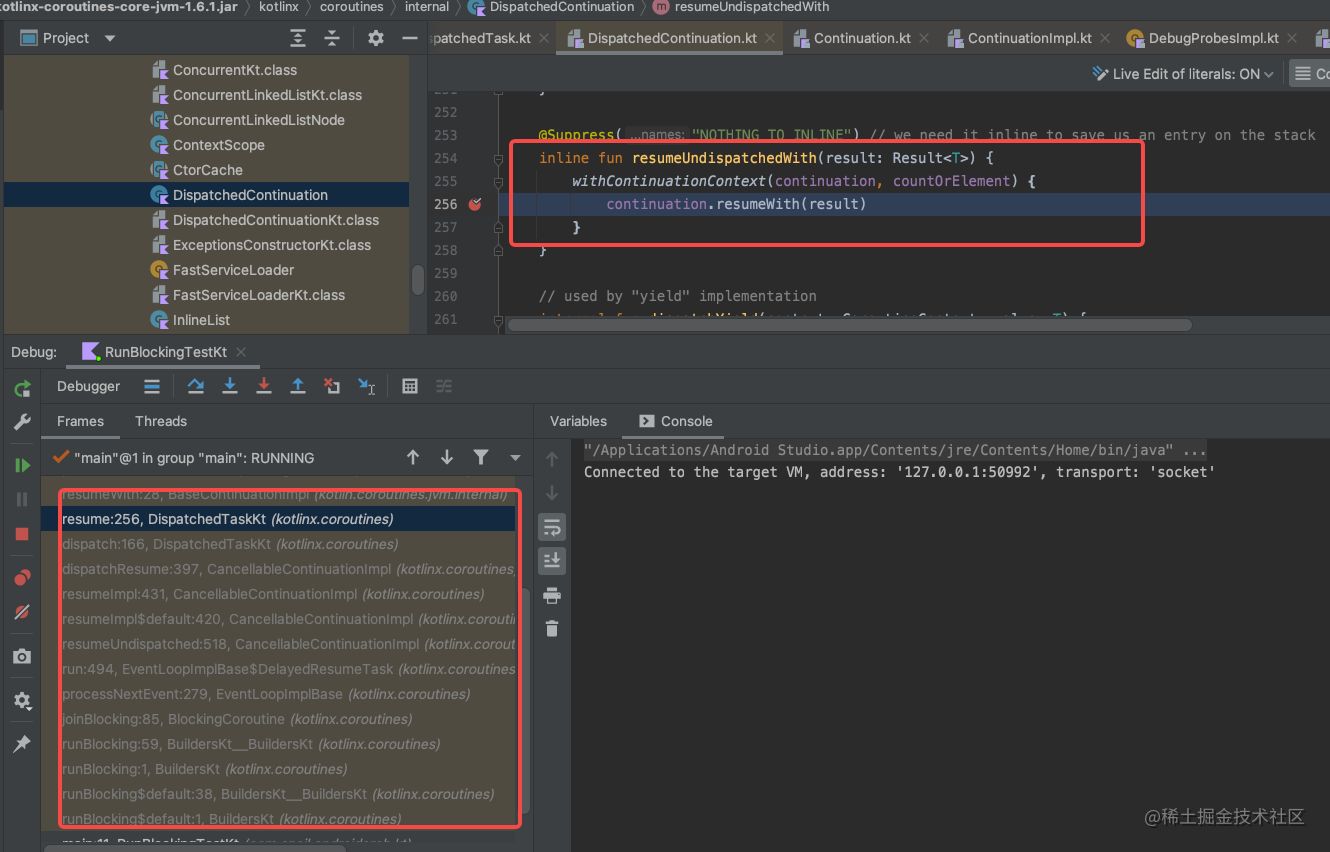Click the green Resume Program icon

coord(22,465)
